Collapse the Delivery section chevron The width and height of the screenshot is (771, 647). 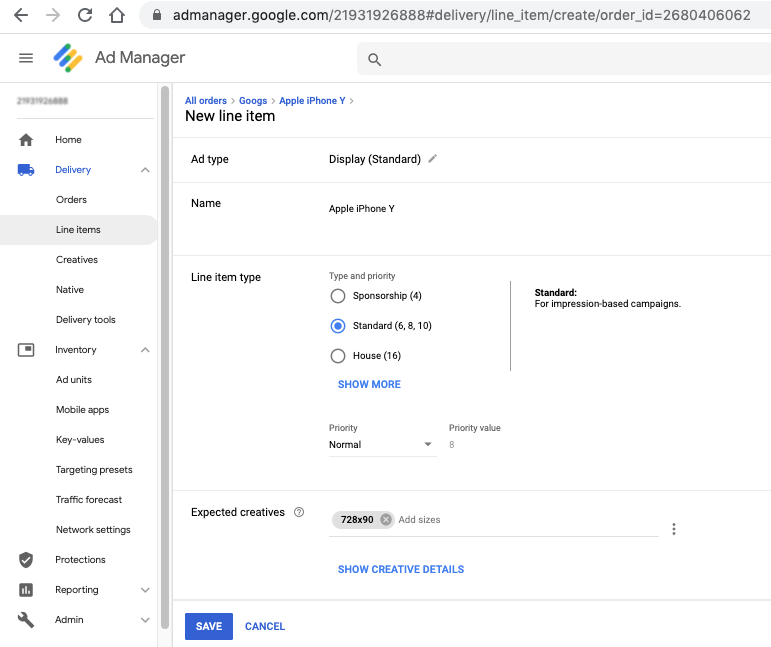tap(145, 170)
